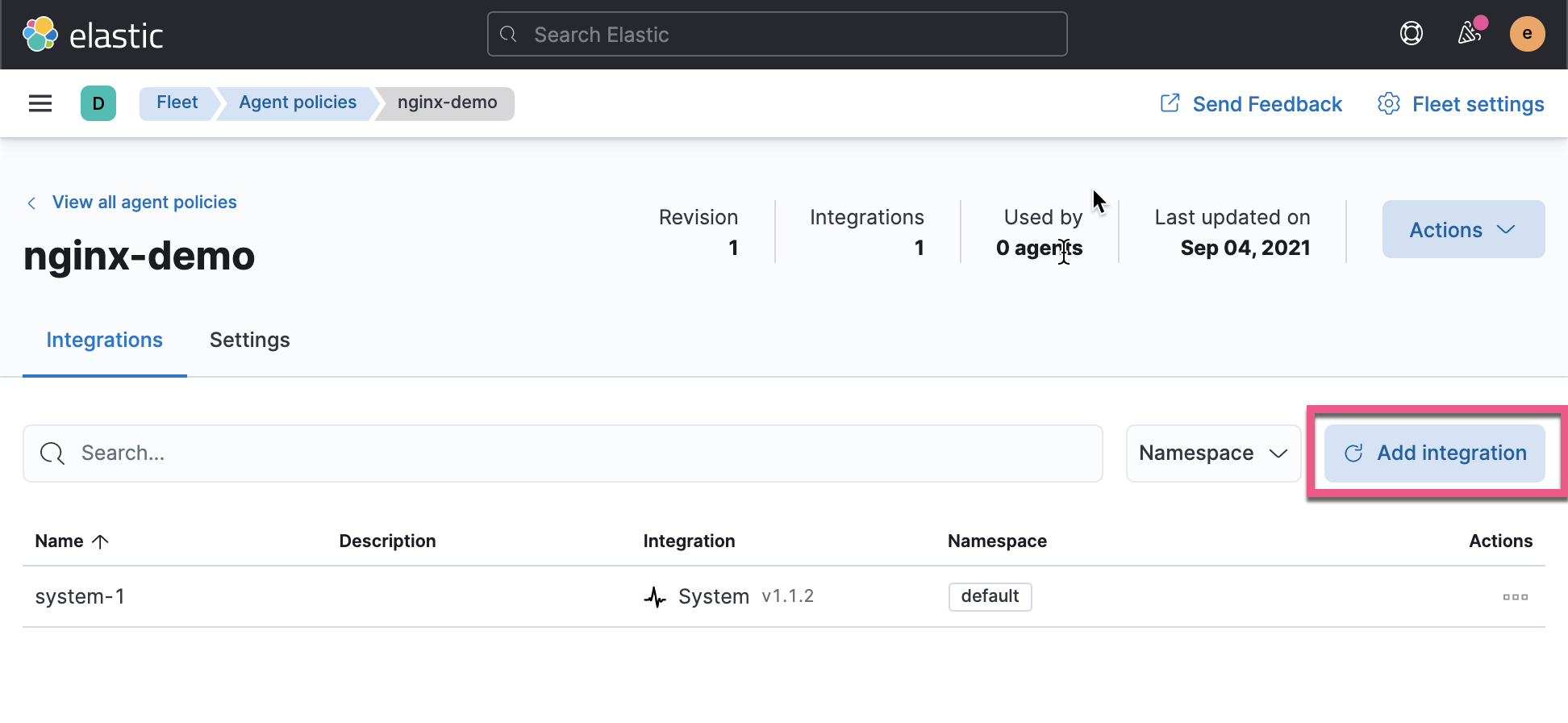
Task: Click into the integrations Search box
Action: pos(563,453)
